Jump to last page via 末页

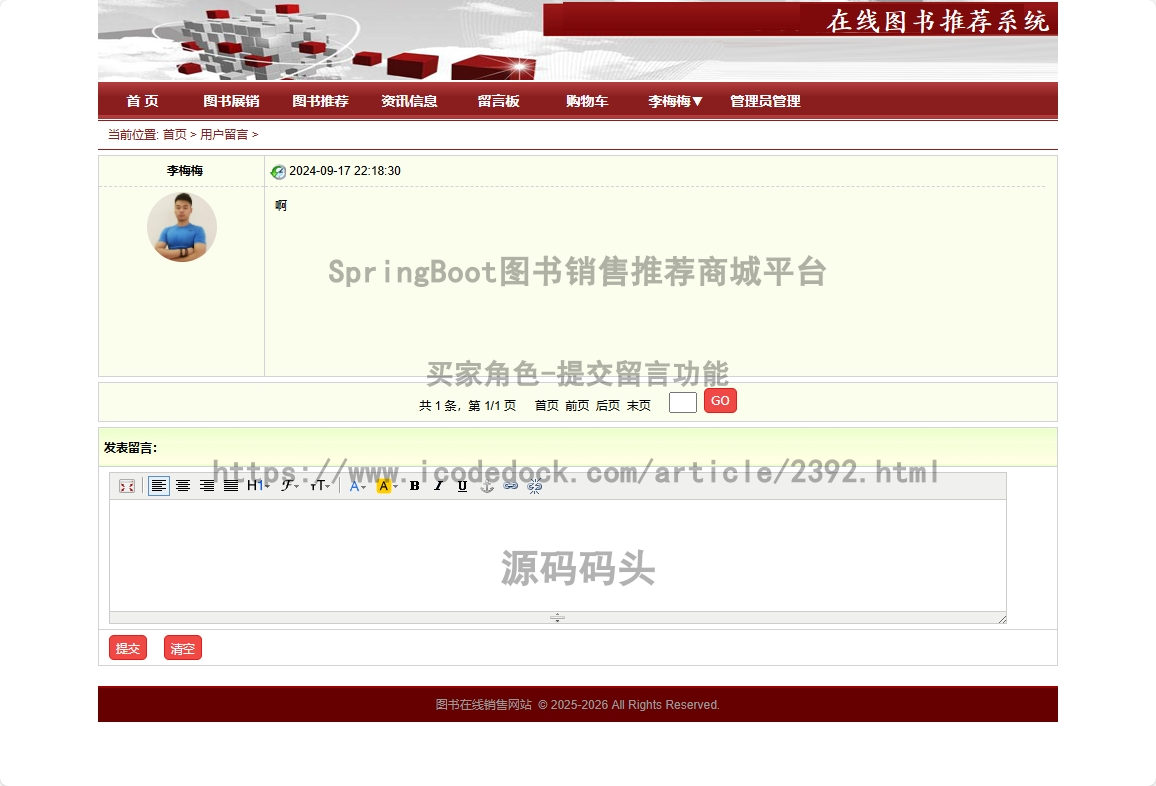tap(638, 406)
